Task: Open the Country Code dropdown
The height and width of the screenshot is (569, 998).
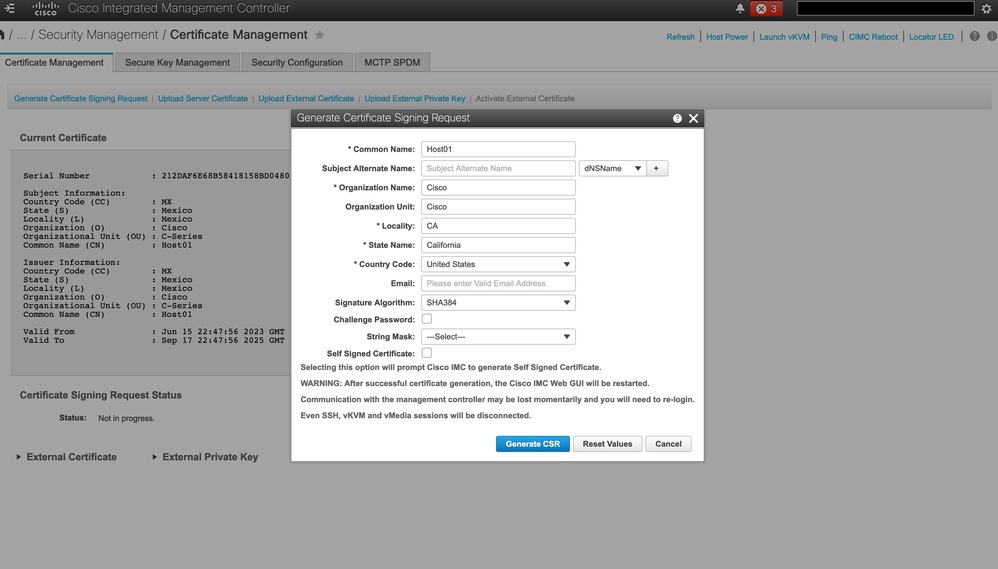Action: pyautogui.click(x=498, y=264)
